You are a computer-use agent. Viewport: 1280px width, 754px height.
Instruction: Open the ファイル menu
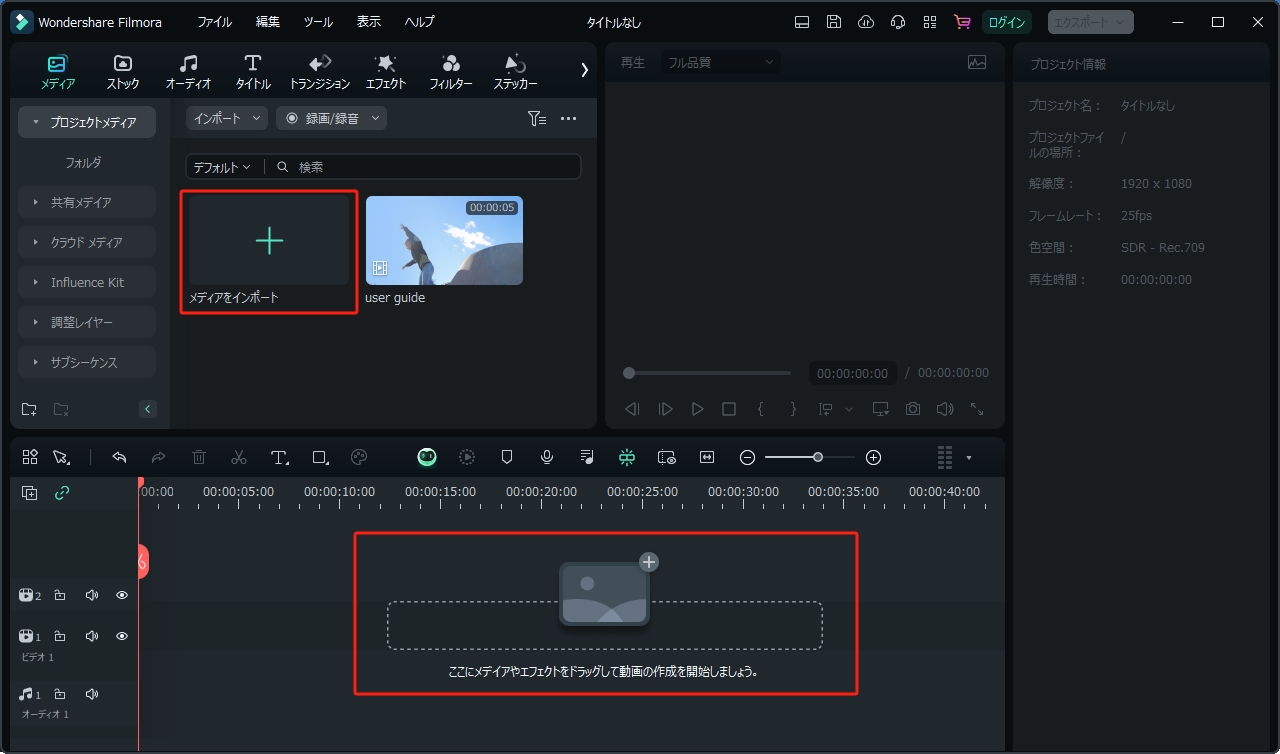214,22
